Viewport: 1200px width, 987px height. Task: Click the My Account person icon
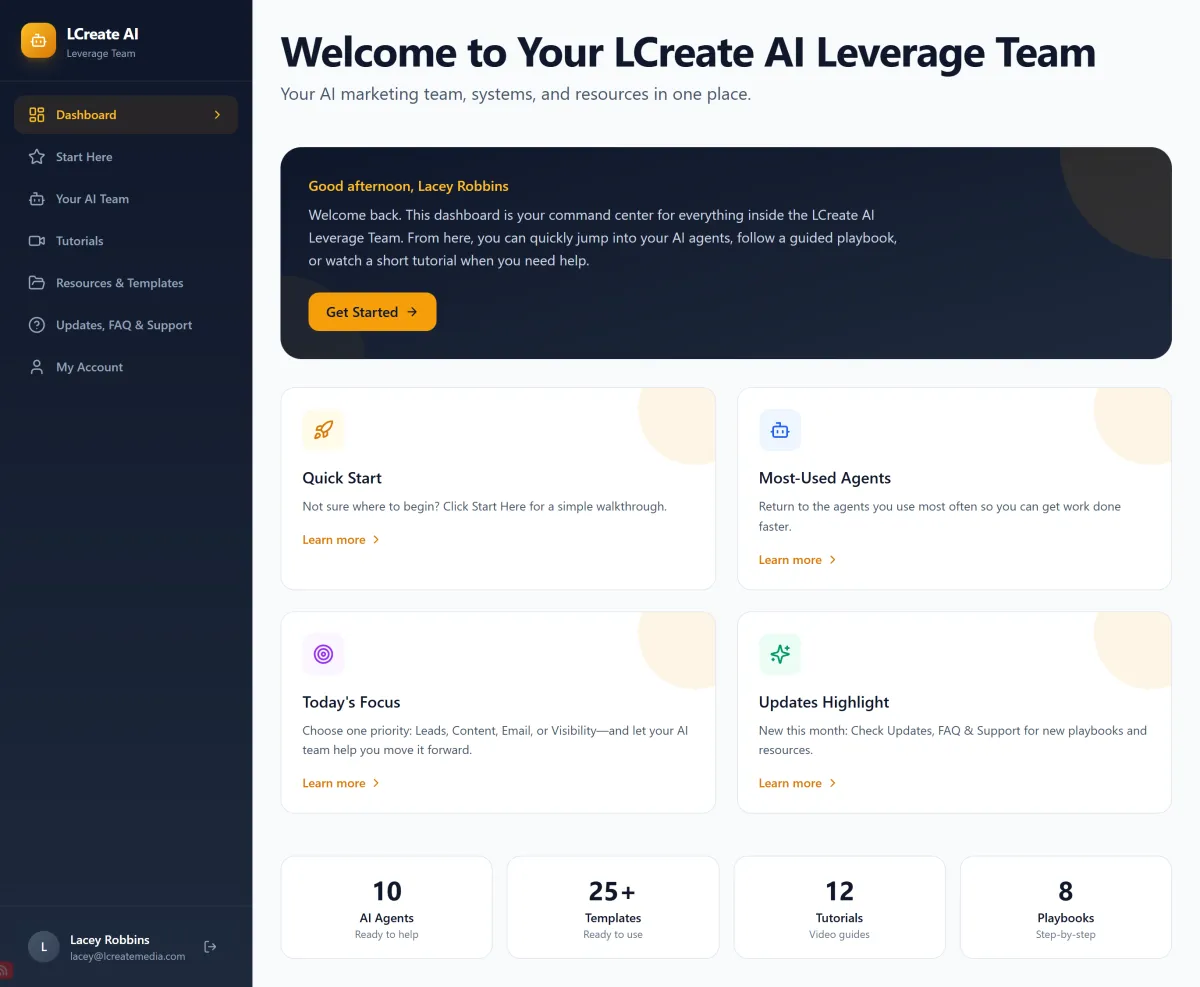37,367
